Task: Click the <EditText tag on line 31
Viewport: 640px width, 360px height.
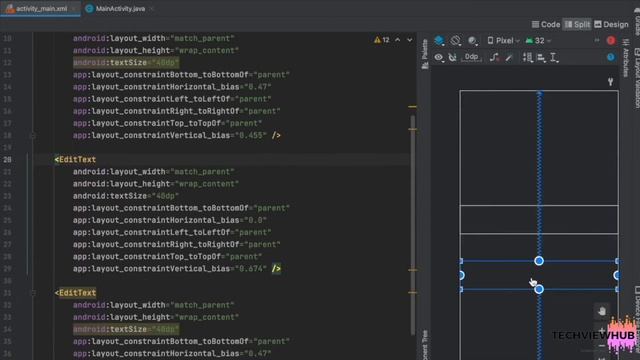Action: pyautogui.click(x=75, y=293)
